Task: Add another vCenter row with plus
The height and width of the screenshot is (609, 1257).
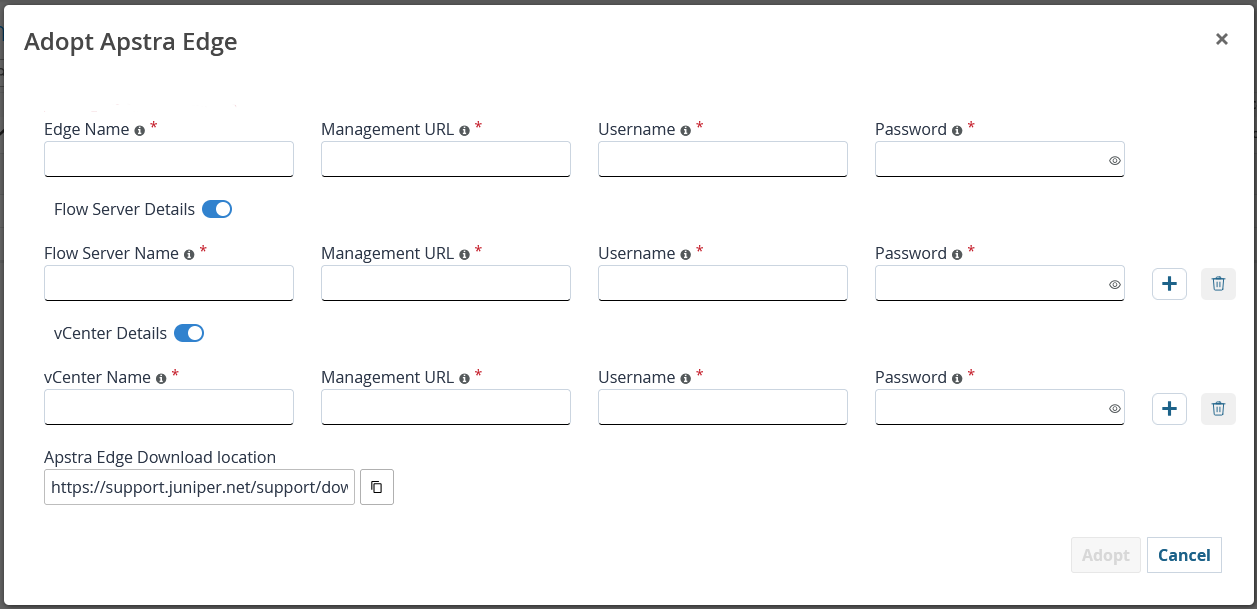Action: [1169, 408]
